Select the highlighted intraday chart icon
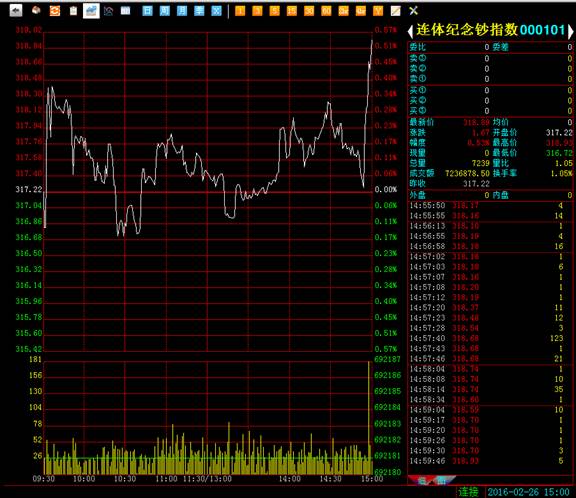The height and width of the screenshot is (498, 576). pos(91,11)
